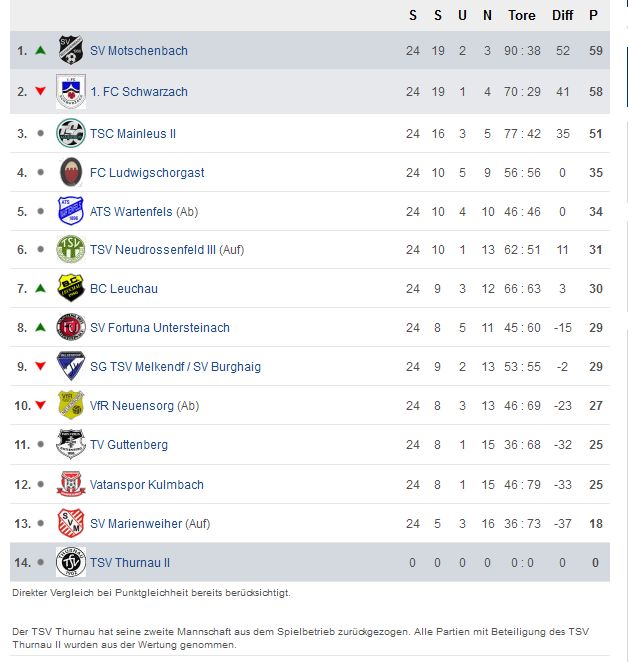Click the Tore column header

(522, 15)
